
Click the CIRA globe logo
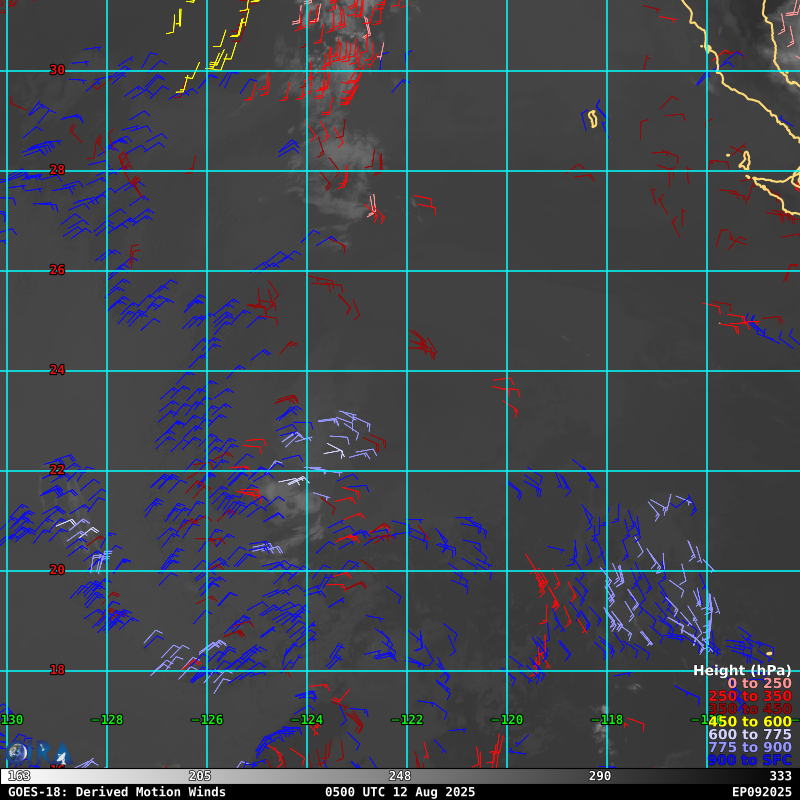(17, 753)
